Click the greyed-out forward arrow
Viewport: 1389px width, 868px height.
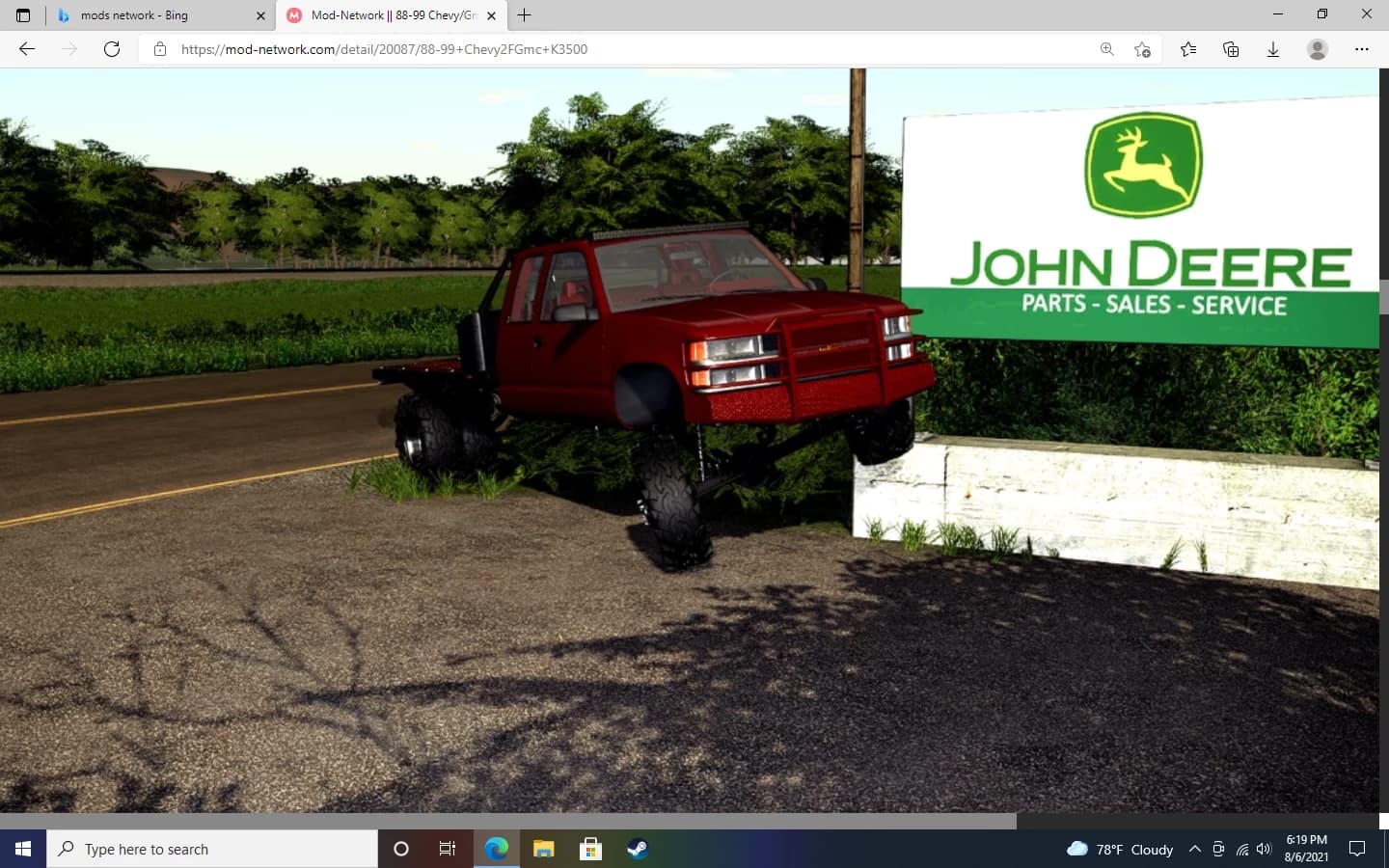pyautogui.click(x=69, y=49)
